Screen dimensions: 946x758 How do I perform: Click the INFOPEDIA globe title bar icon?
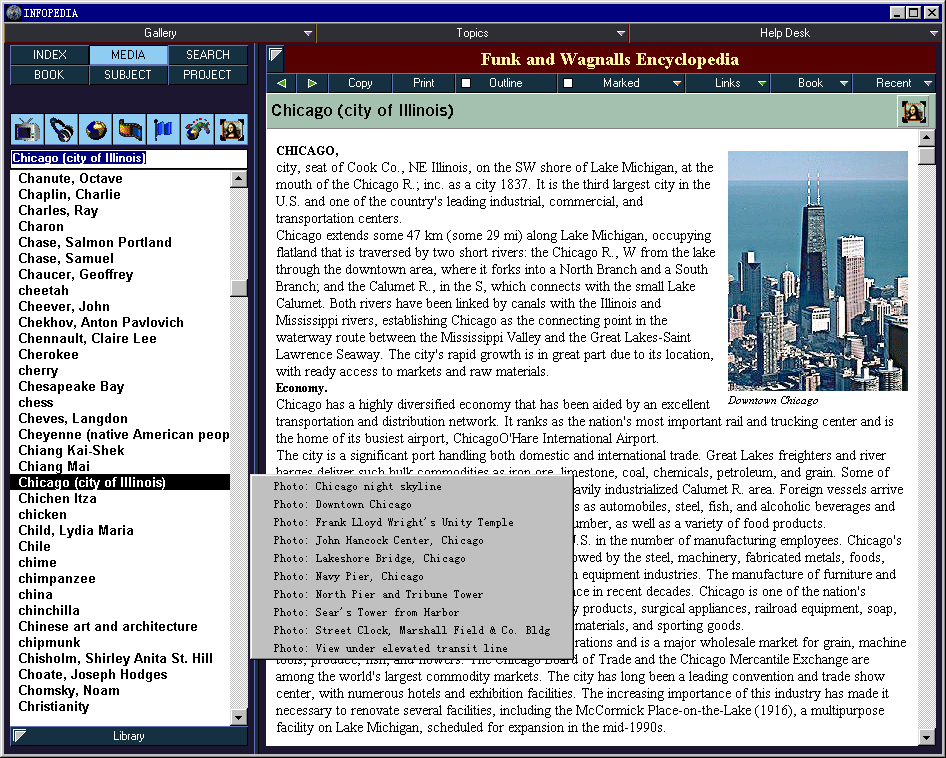(x=13, y=13)
